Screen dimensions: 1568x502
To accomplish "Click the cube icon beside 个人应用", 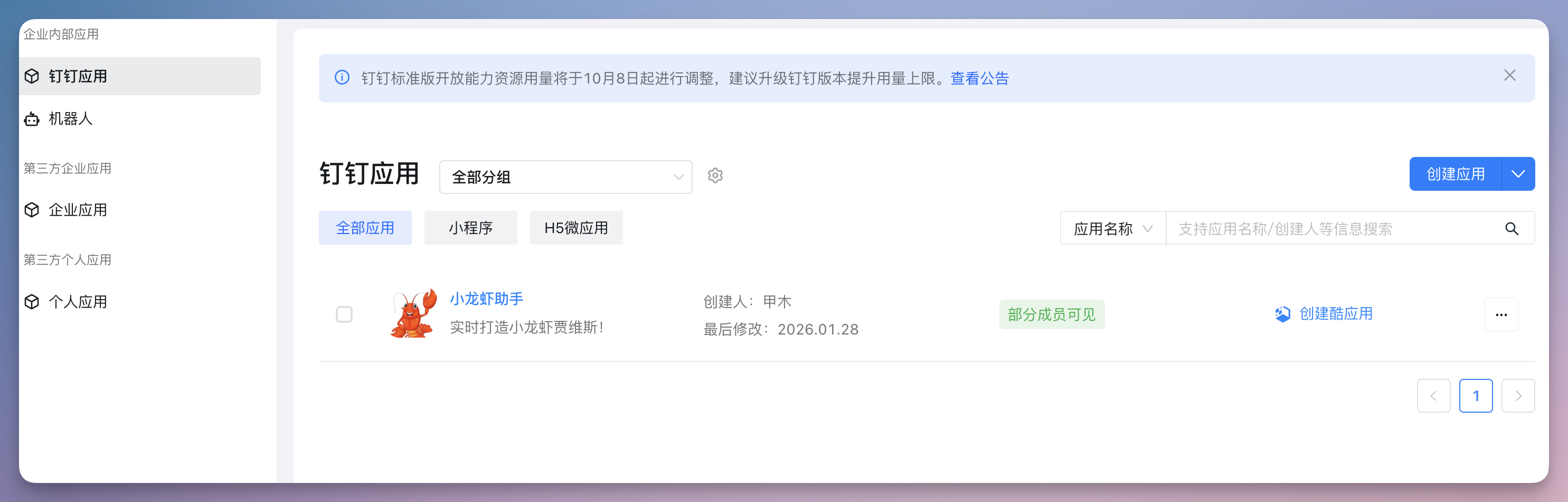I will [32, 302].
